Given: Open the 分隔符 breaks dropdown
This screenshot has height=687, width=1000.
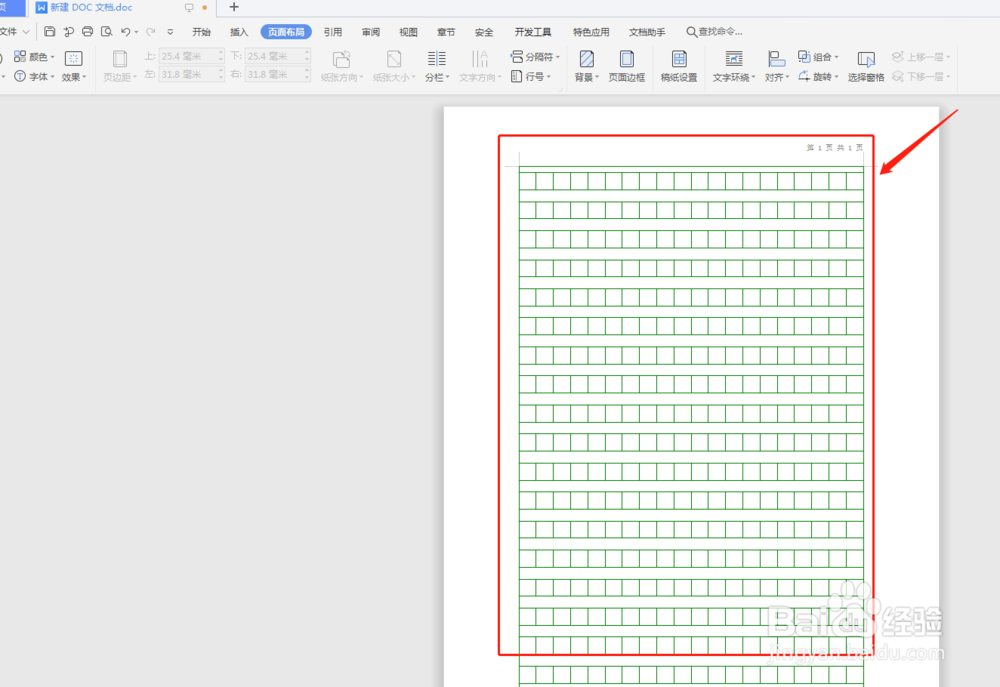Looking at the screenshot, I should pyautogui.click(x=535, y=57).
